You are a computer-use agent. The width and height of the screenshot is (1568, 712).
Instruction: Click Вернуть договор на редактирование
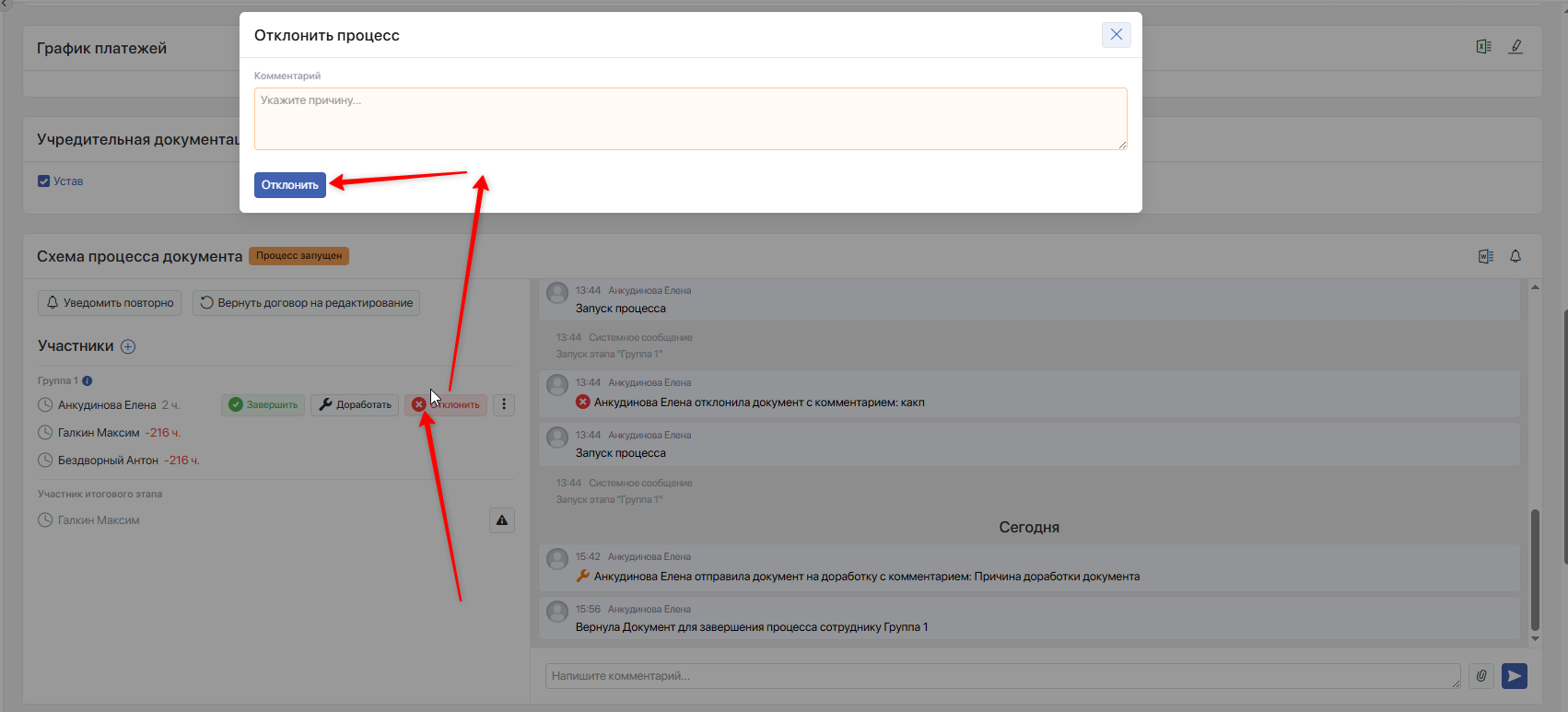306,303
